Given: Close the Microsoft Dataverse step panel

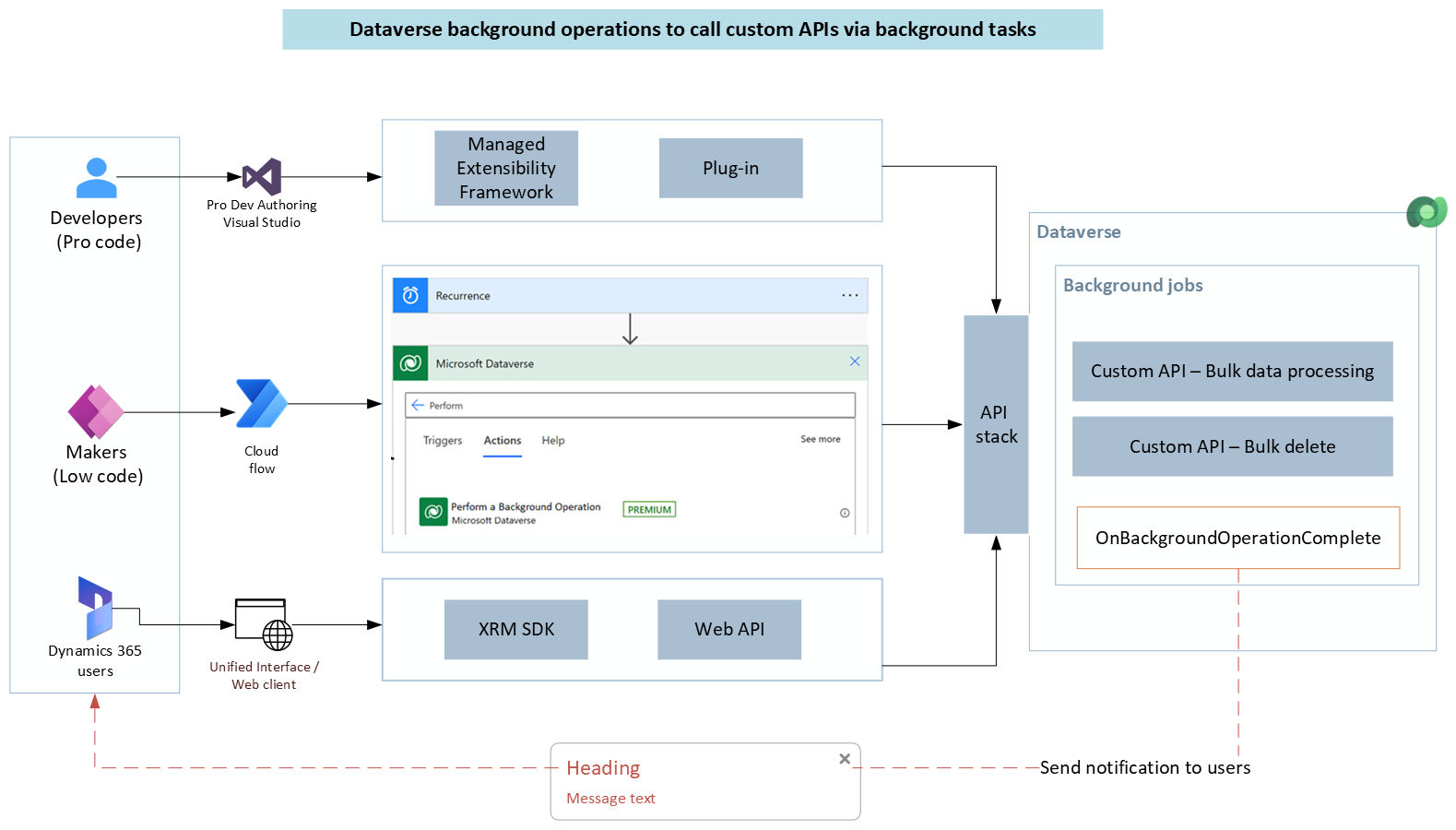Looking at the screenshot, I should point(855,362).
